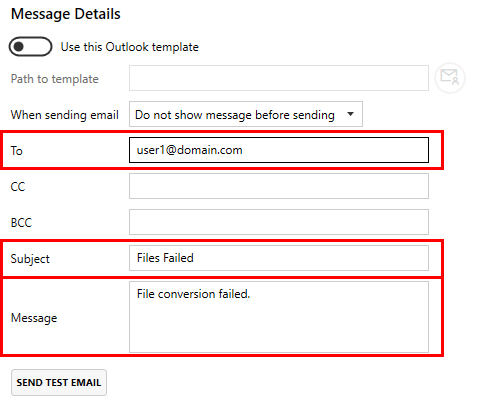Image resolution: width=483 pixels, height=407 pixels.
Task: Toggle the Use this Outlook template switch
Action: (30, 47)
